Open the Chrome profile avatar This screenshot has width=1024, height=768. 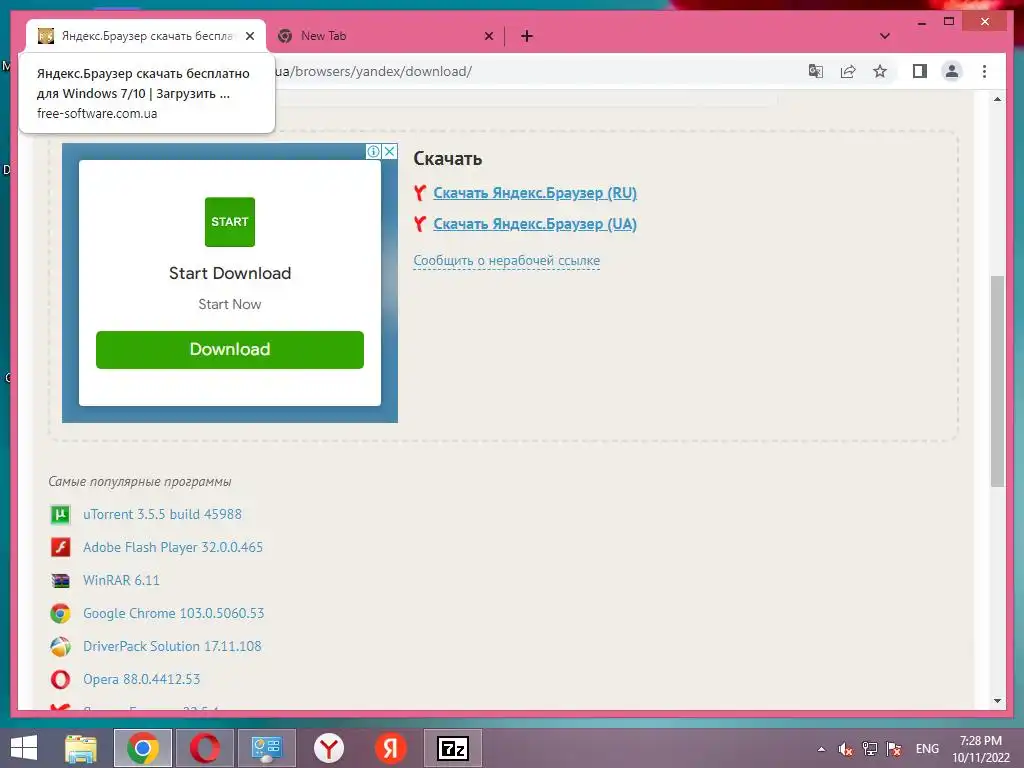[952, 71]
